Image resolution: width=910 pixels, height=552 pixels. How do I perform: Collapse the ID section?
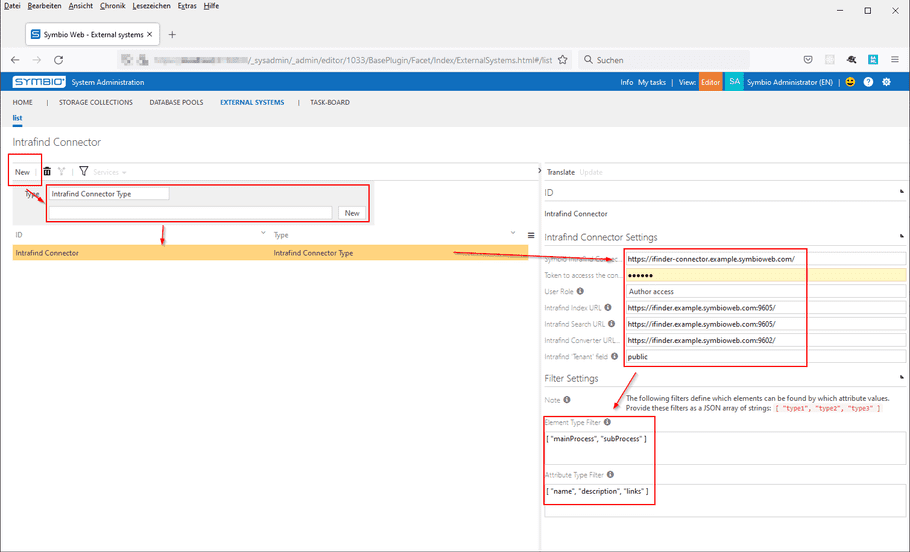pyautogui.click(x=901, y=192)
